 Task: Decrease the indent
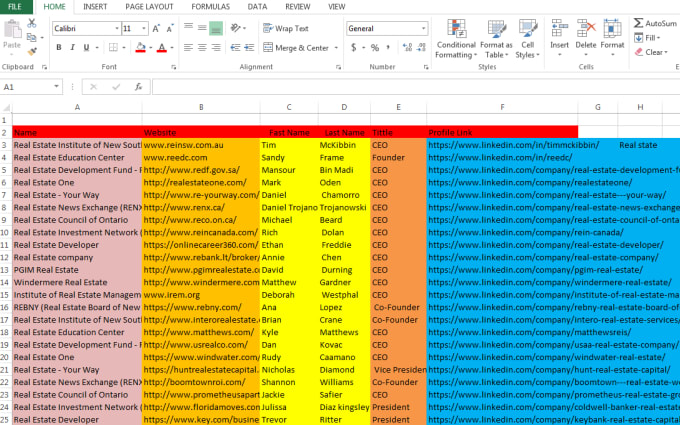[235, 48]
